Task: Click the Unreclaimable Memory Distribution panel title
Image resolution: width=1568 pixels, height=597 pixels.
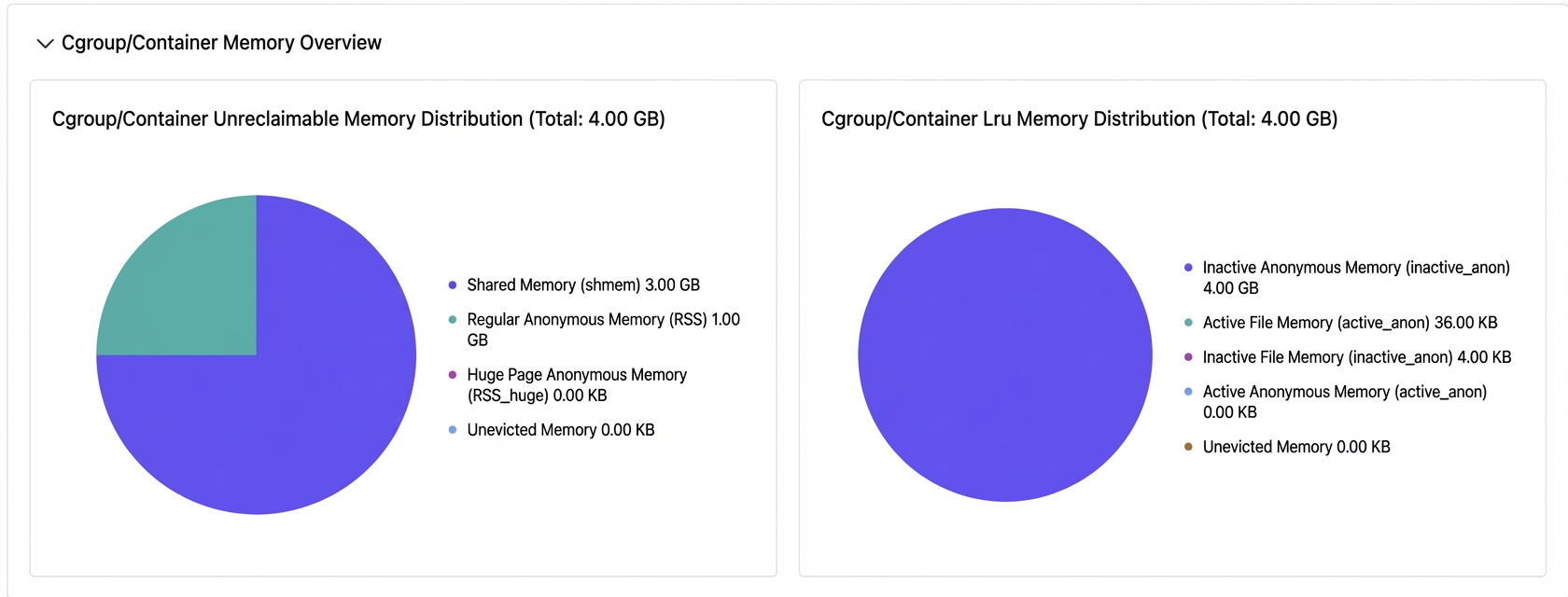Action: (358, 119)
